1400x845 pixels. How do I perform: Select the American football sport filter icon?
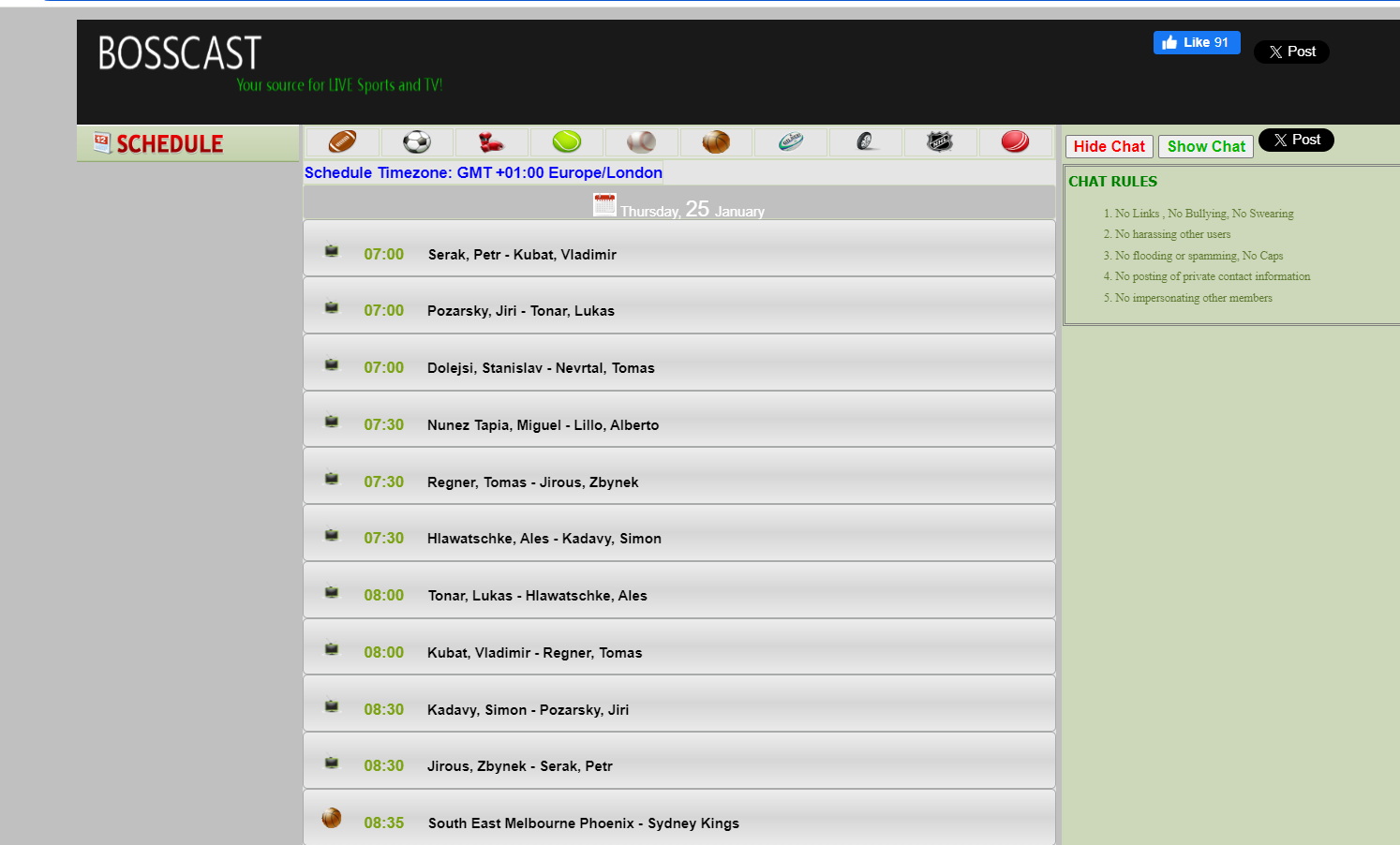[343, 142]
